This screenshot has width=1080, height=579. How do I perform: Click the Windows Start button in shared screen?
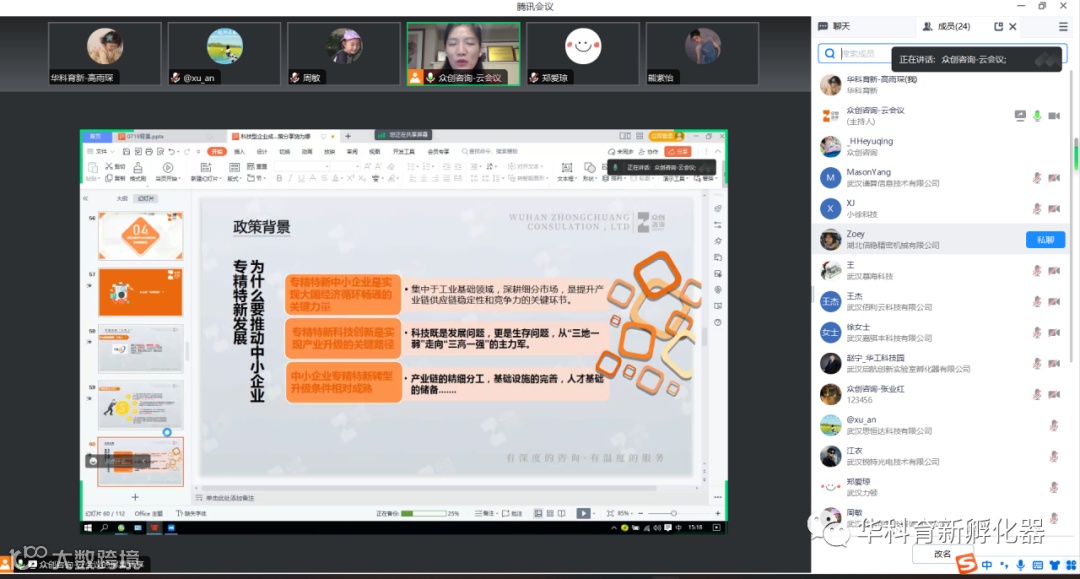[x=87, y=528]
